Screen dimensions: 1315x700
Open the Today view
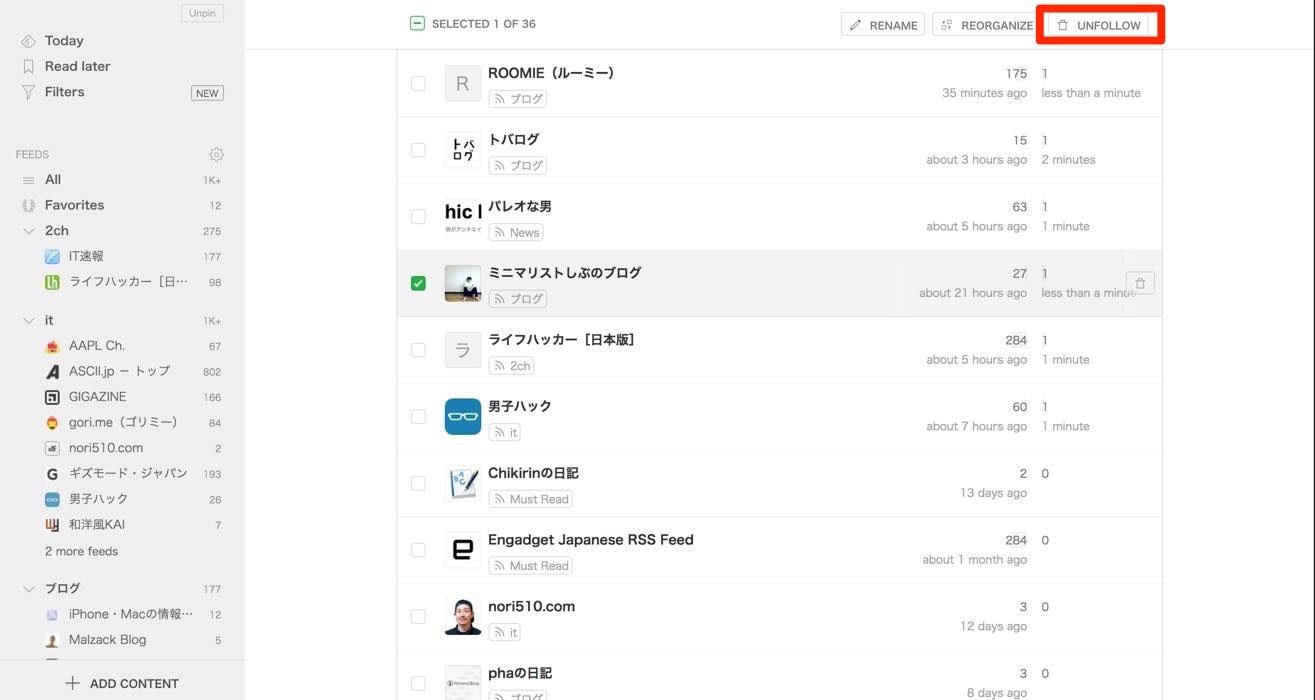64,41
